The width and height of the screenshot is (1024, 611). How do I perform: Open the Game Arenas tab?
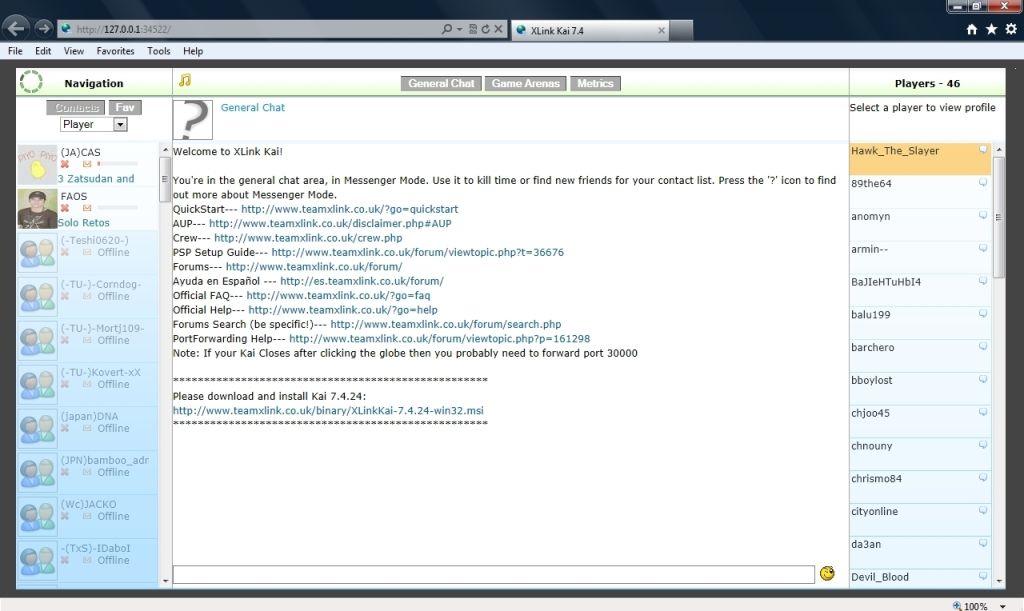tap(527, 84)
